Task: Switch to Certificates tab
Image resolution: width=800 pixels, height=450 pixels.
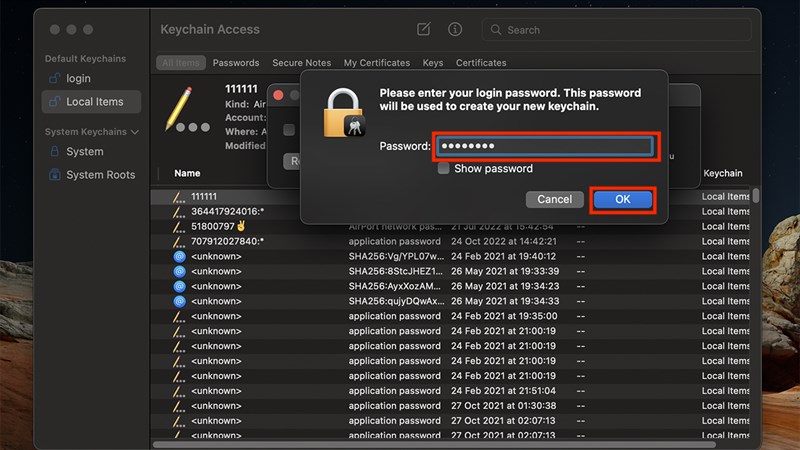Action: [481, 63]
